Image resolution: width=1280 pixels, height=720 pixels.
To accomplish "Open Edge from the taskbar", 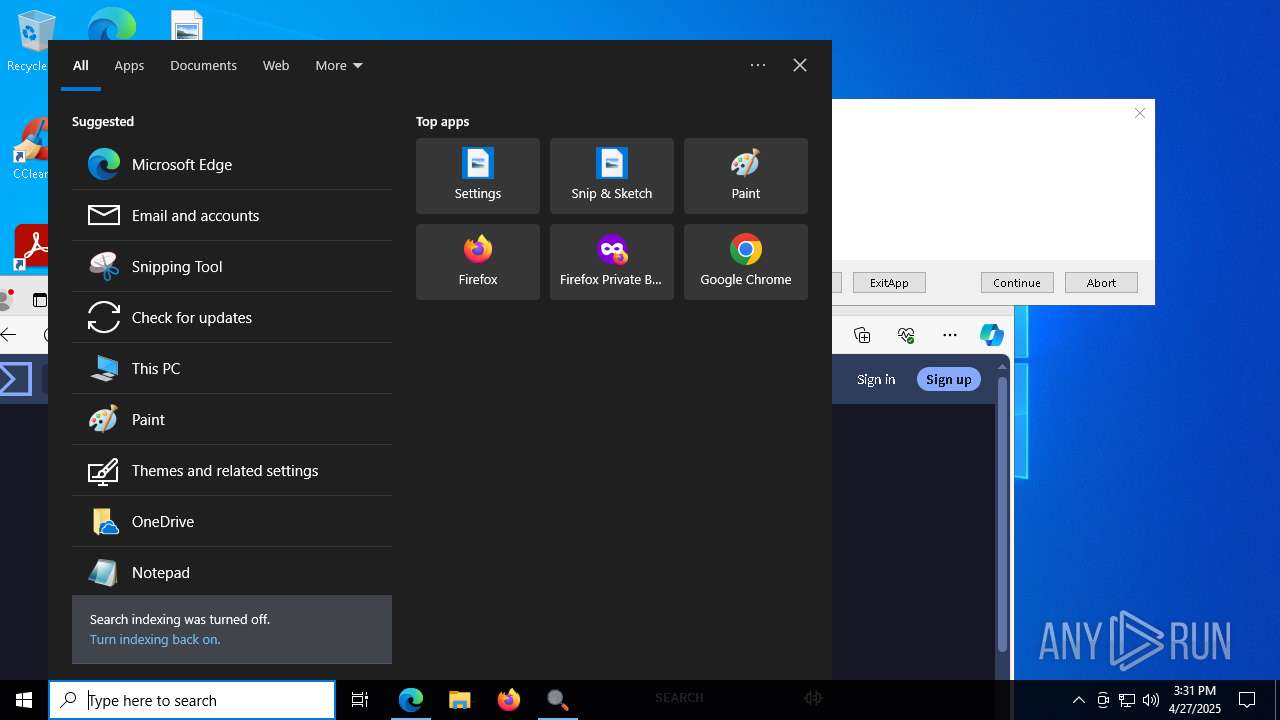I will 411,700.
